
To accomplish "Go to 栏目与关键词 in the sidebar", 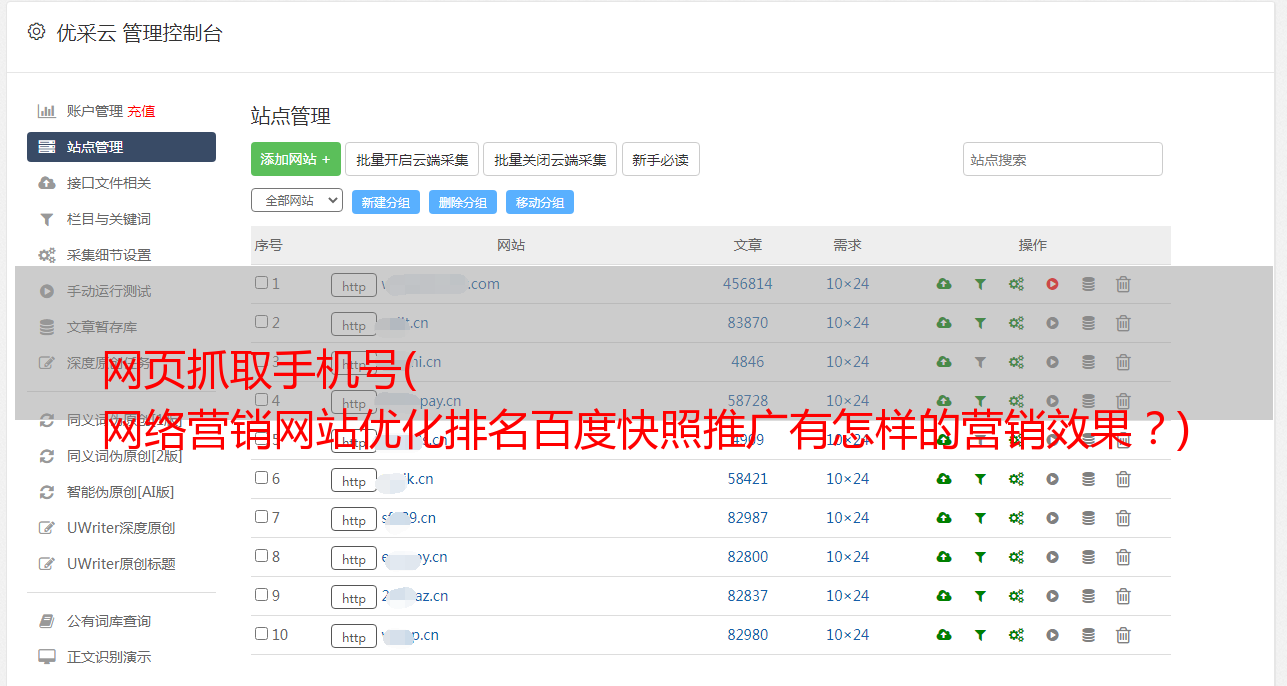I will point(109,219).
